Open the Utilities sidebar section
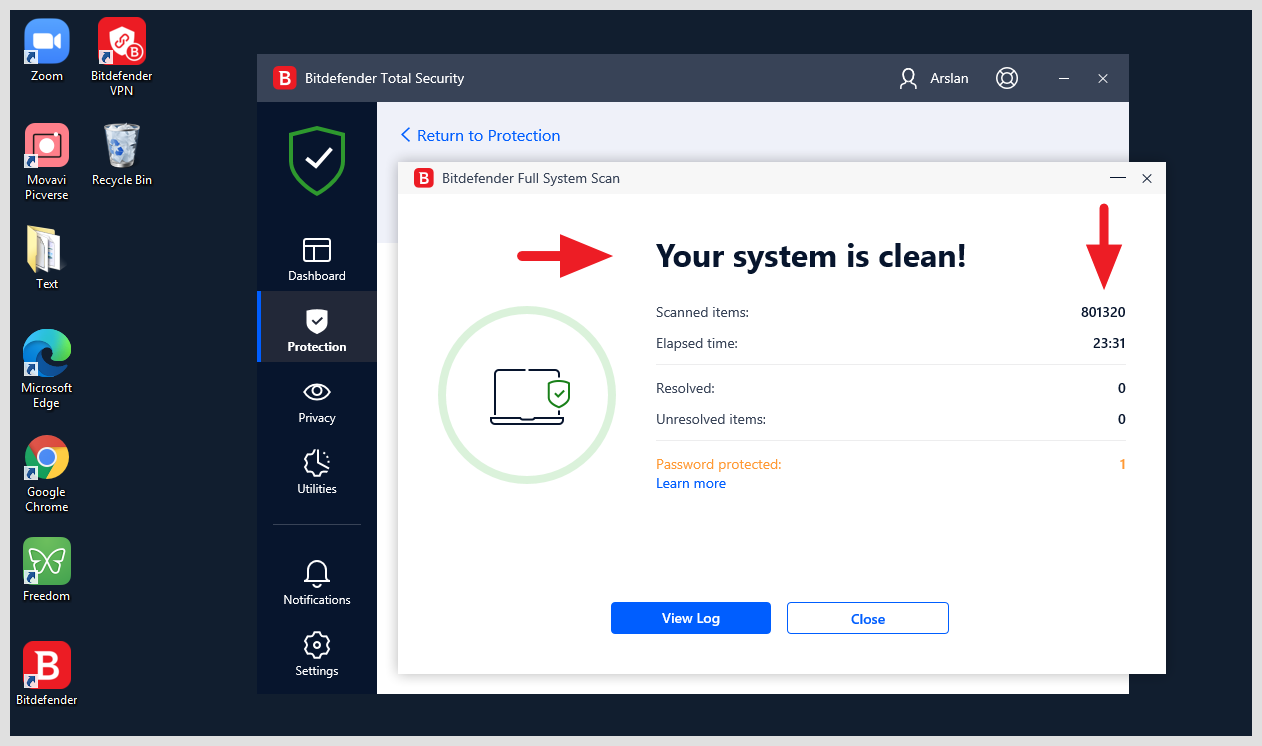Viewport: 1262px width, 746px height. 317,472
